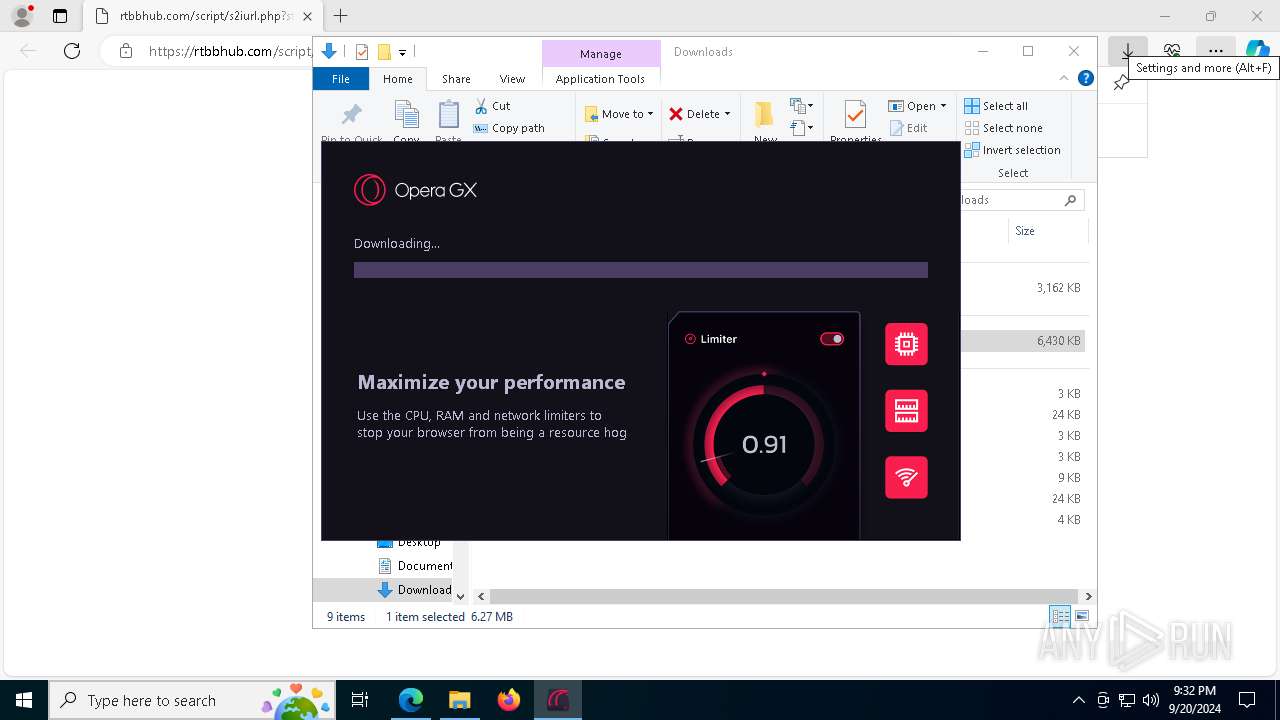Refresh the Edge page
Screen dimensions: 1280x720
coord(72,51)
